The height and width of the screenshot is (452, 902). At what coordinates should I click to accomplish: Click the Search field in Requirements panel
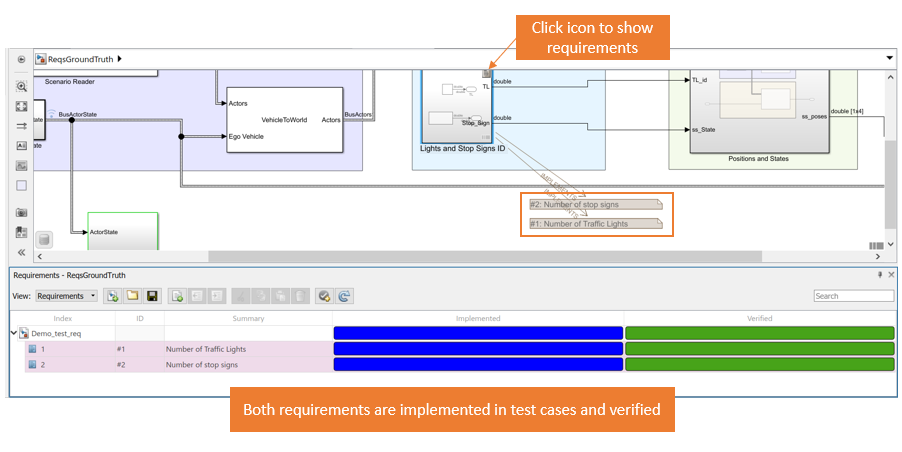click(x=853, y=296)
